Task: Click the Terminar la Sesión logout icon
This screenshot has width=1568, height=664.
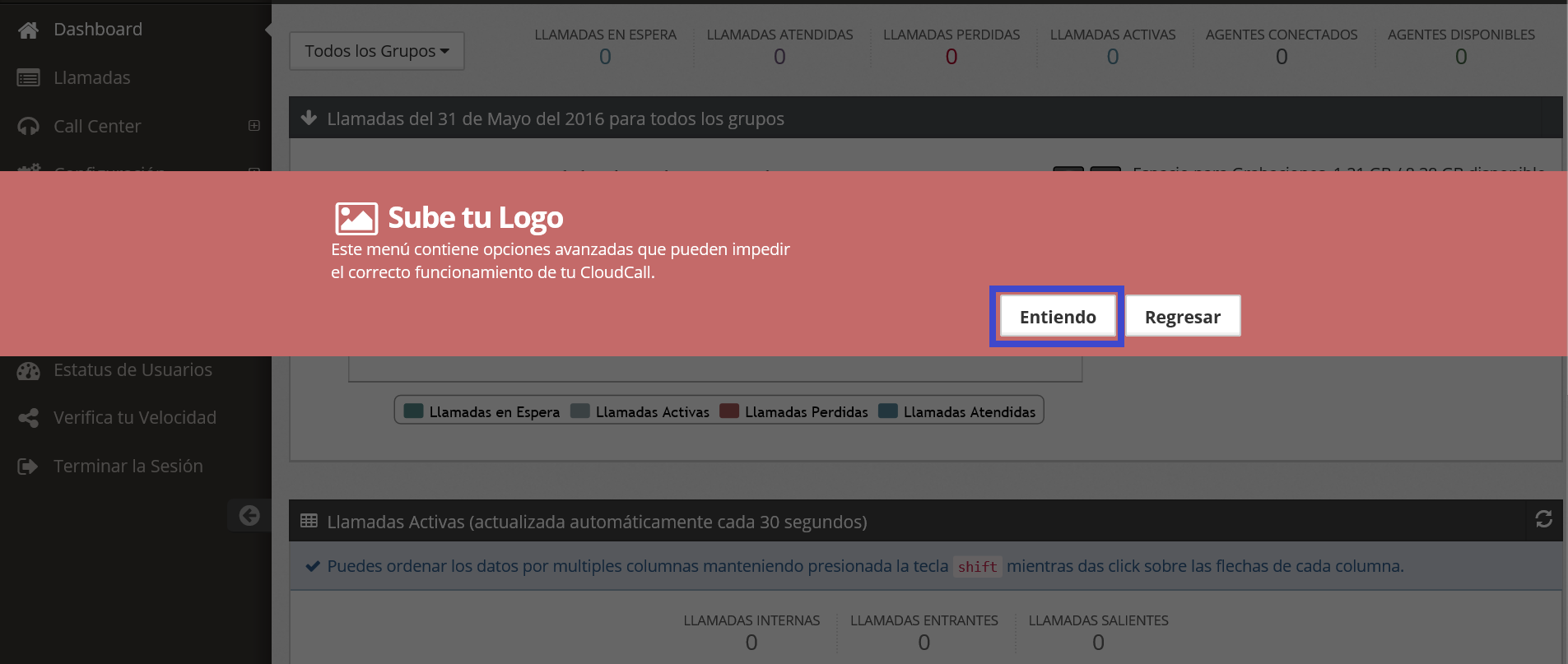Action: [x=28, y=467]
